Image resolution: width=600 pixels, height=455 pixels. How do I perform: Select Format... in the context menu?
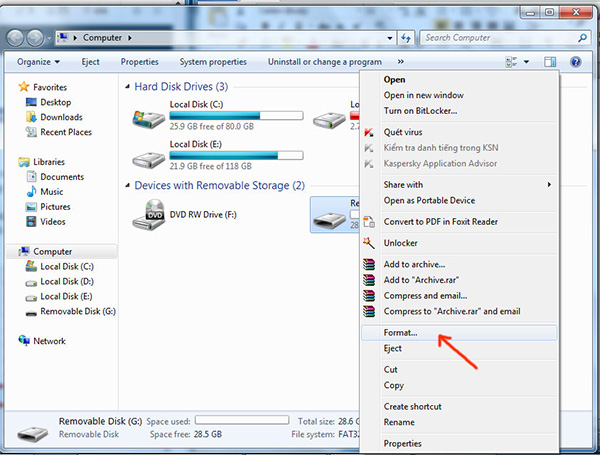[400, 332]
